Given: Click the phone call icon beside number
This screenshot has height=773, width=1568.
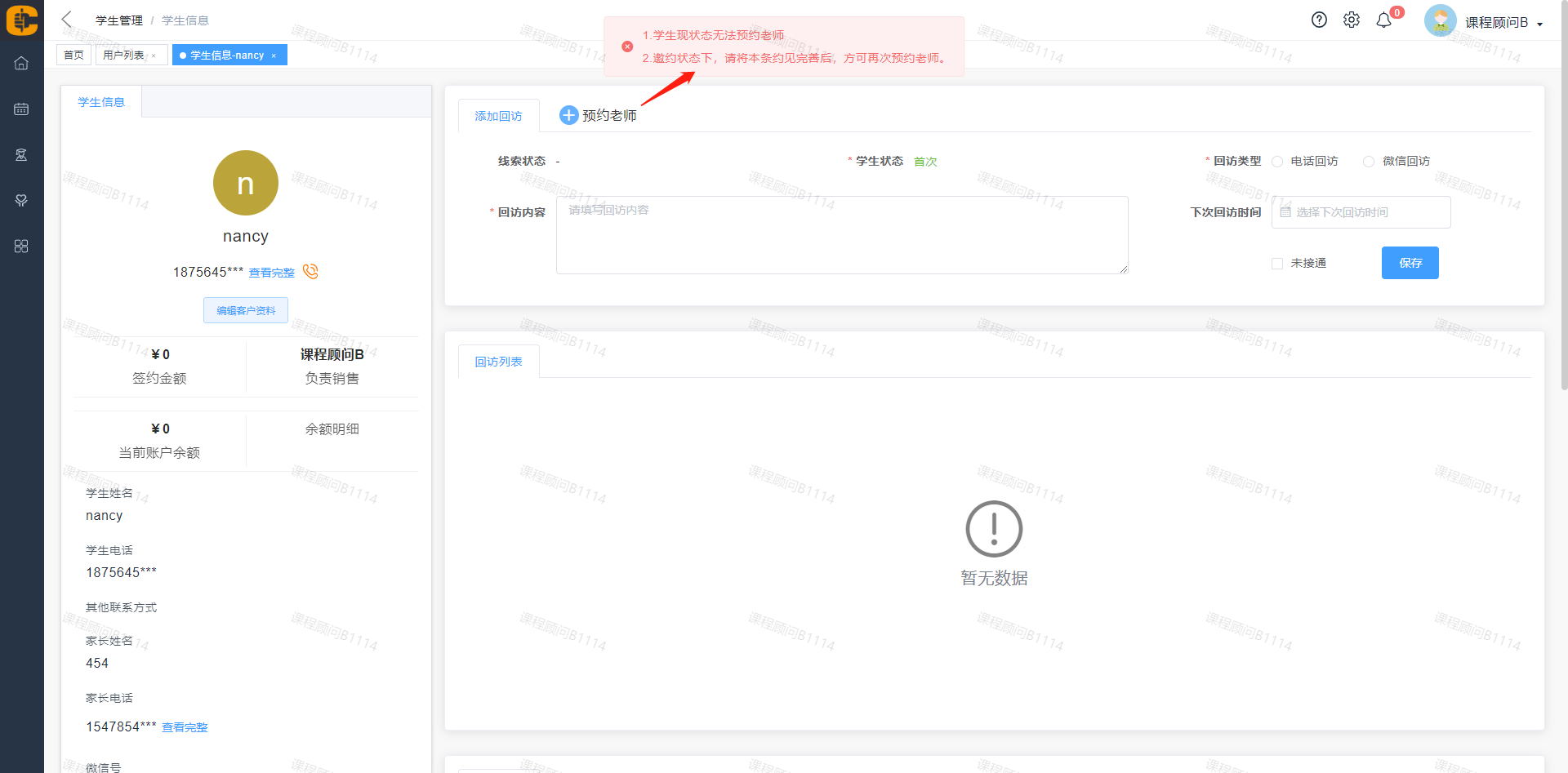Looking at the screenshot, I should pyautogui.click(x=310, y=272).
